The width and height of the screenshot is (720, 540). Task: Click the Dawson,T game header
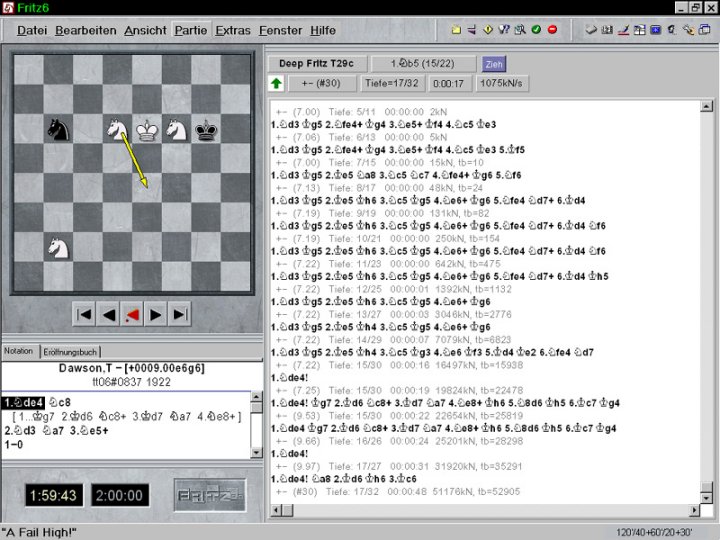(131, 368)
